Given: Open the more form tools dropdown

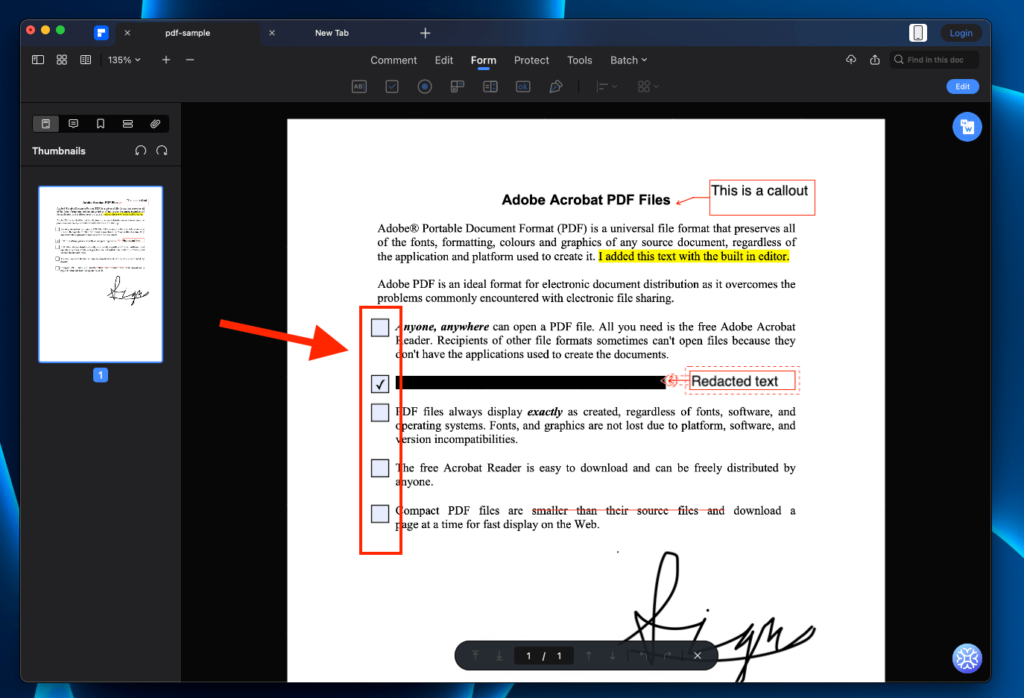Looking at the screenshot, I should (x=648, y=86).
